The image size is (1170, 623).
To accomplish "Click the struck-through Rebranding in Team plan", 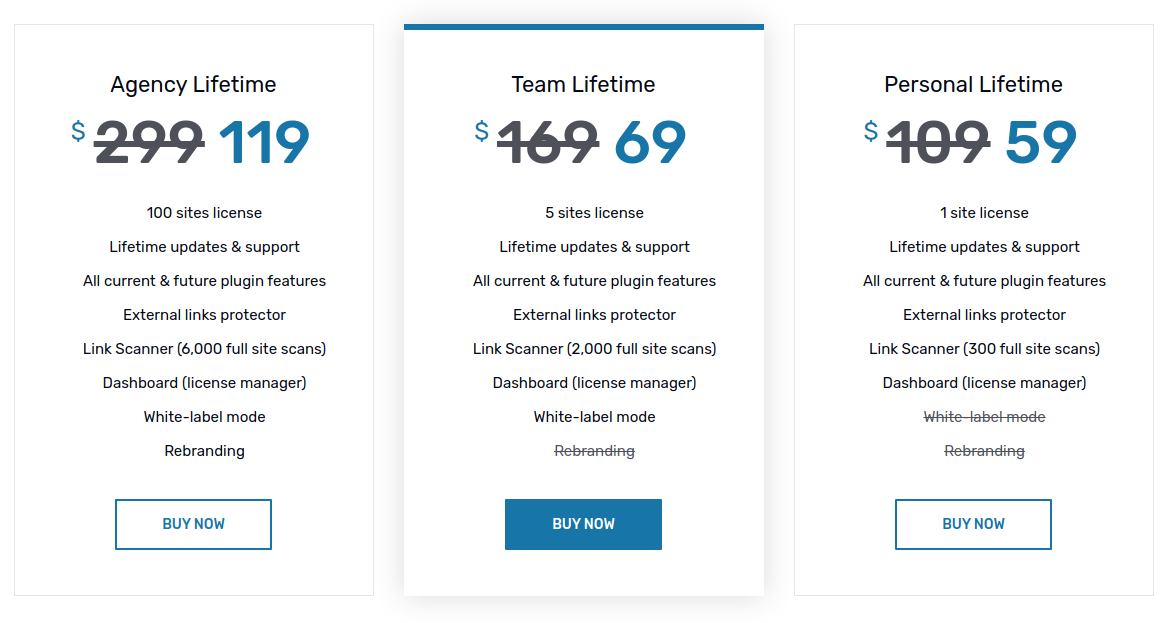I will coord(594,451).
